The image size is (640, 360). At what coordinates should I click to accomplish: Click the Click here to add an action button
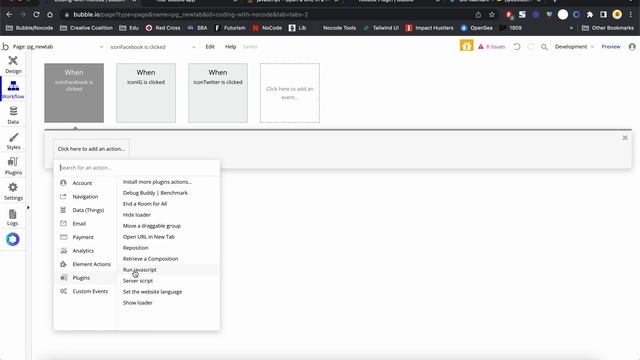click(x=91, y=149)
